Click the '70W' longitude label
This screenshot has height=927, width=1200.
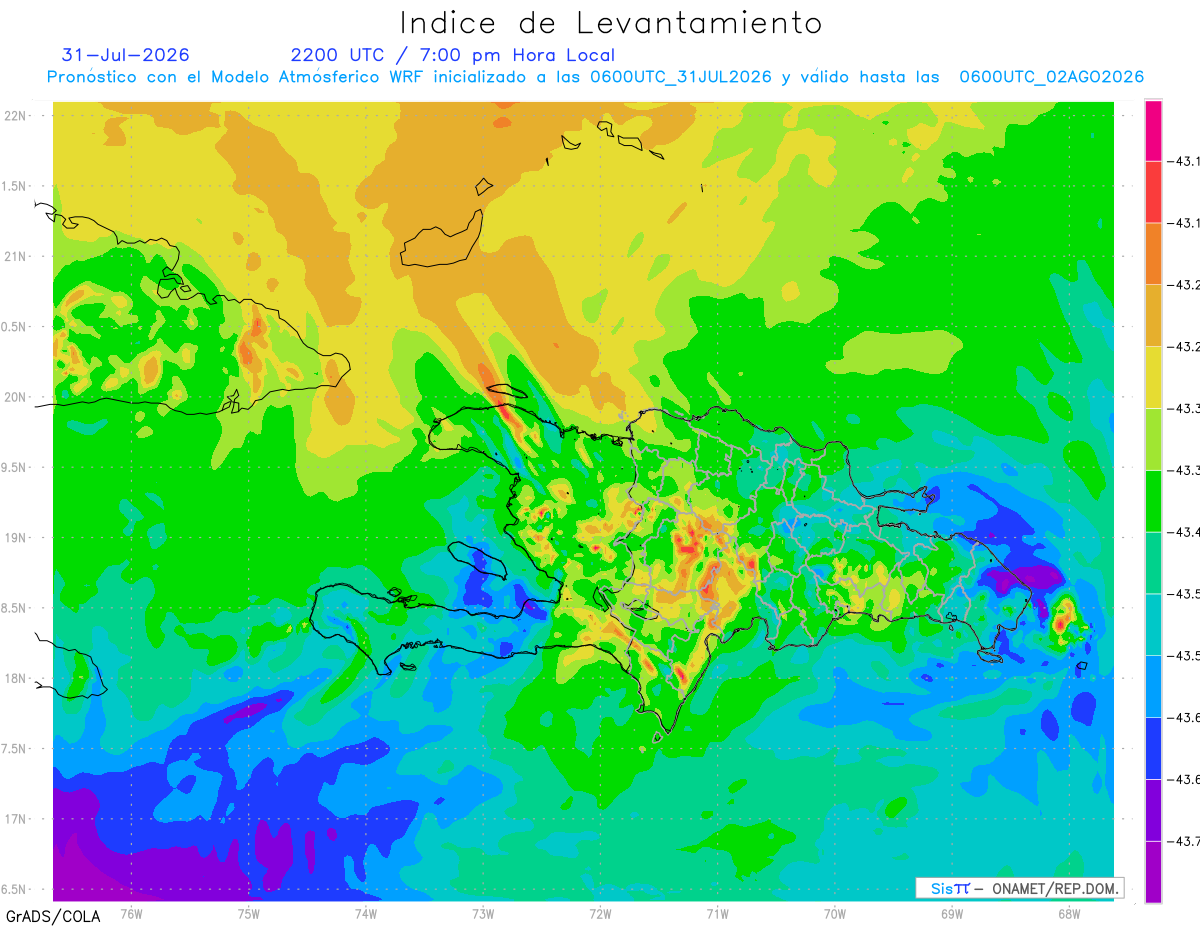point(835,913)
